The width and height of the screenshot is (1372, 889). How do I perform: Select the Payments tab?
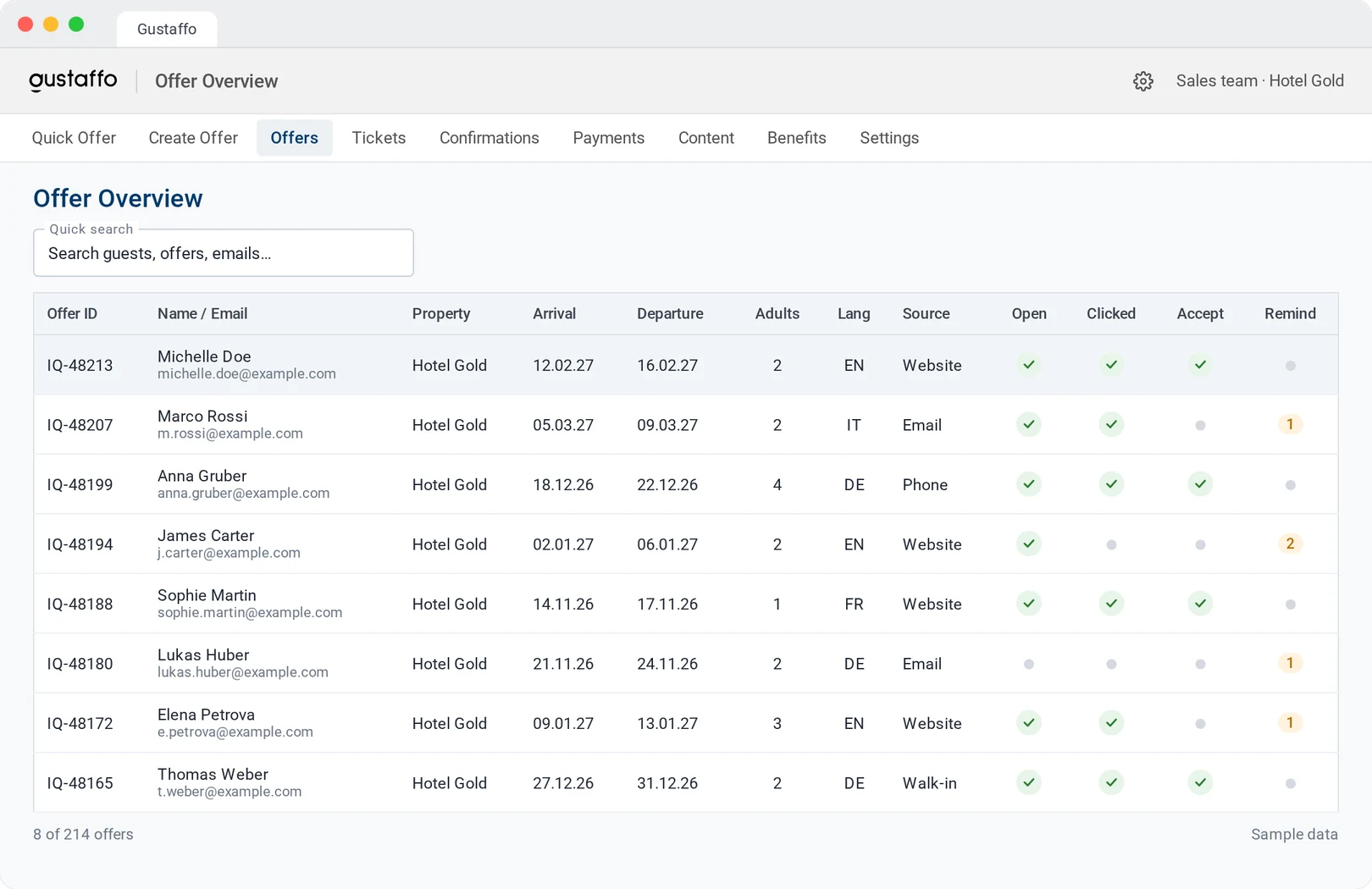click(x=609, y=138)
